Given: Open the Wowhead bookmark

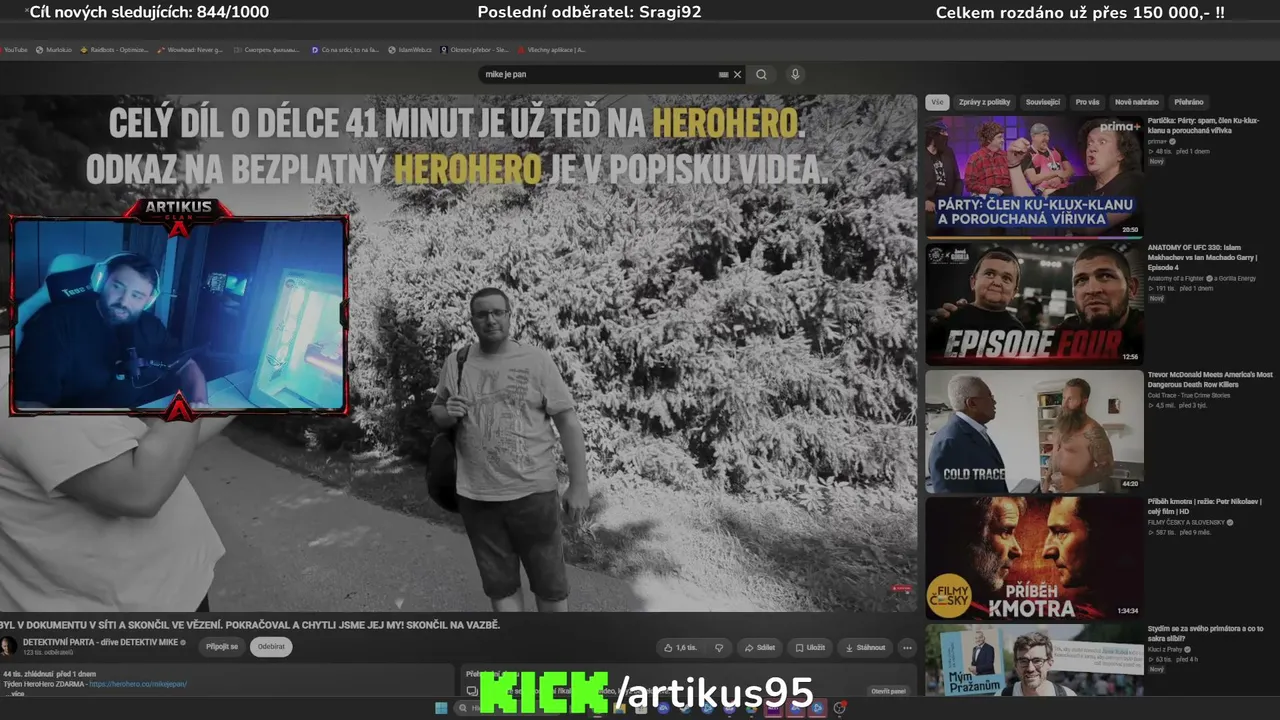Looking at the screenshot, I should 190,49.
